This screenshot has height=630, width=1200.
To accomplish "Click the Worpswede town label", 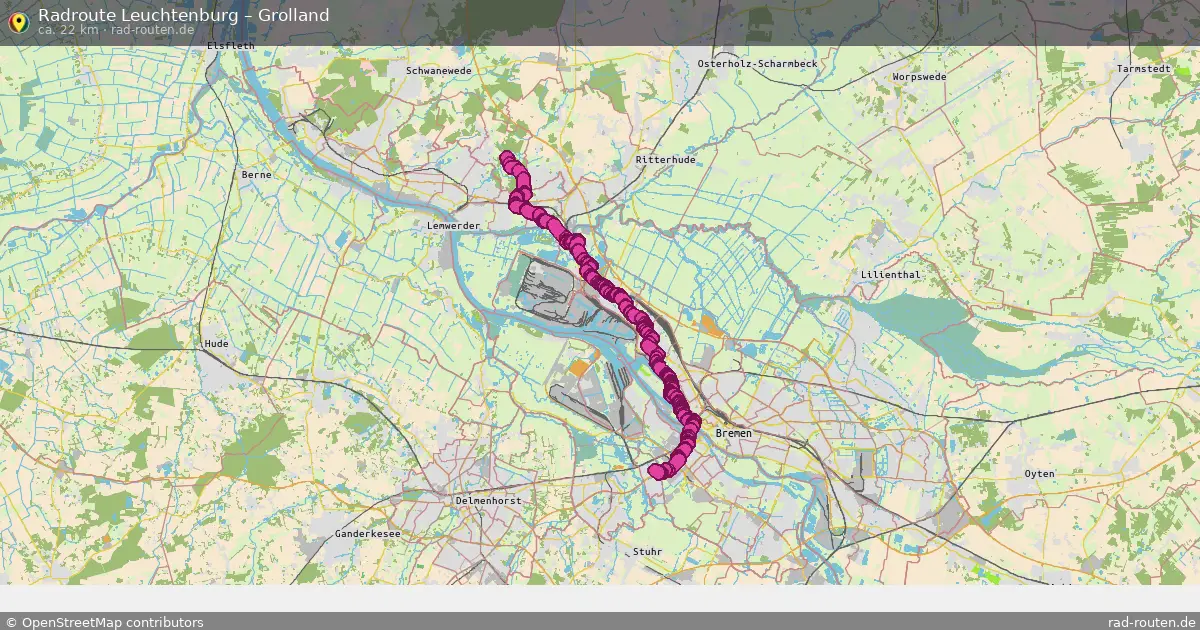I will pos(919,76).
